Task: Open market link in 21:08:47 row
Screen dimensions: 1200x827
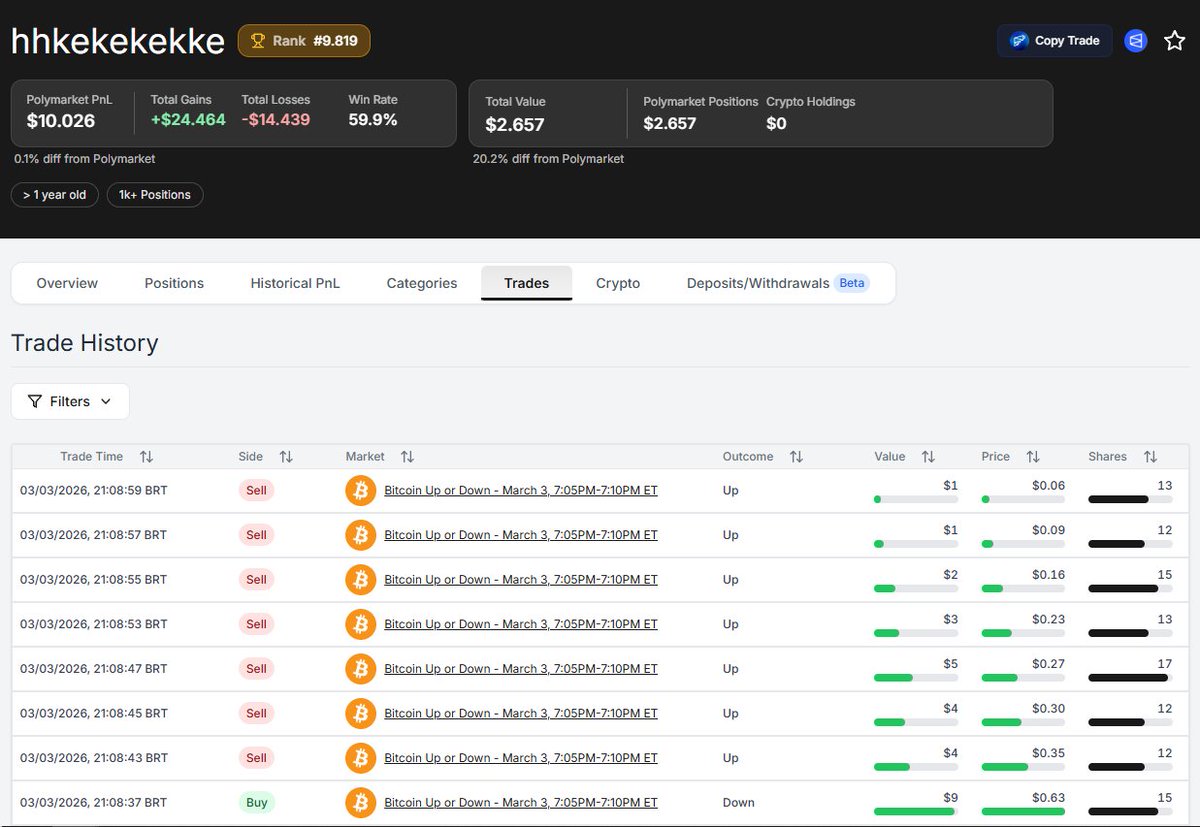Action: [521, 669]
